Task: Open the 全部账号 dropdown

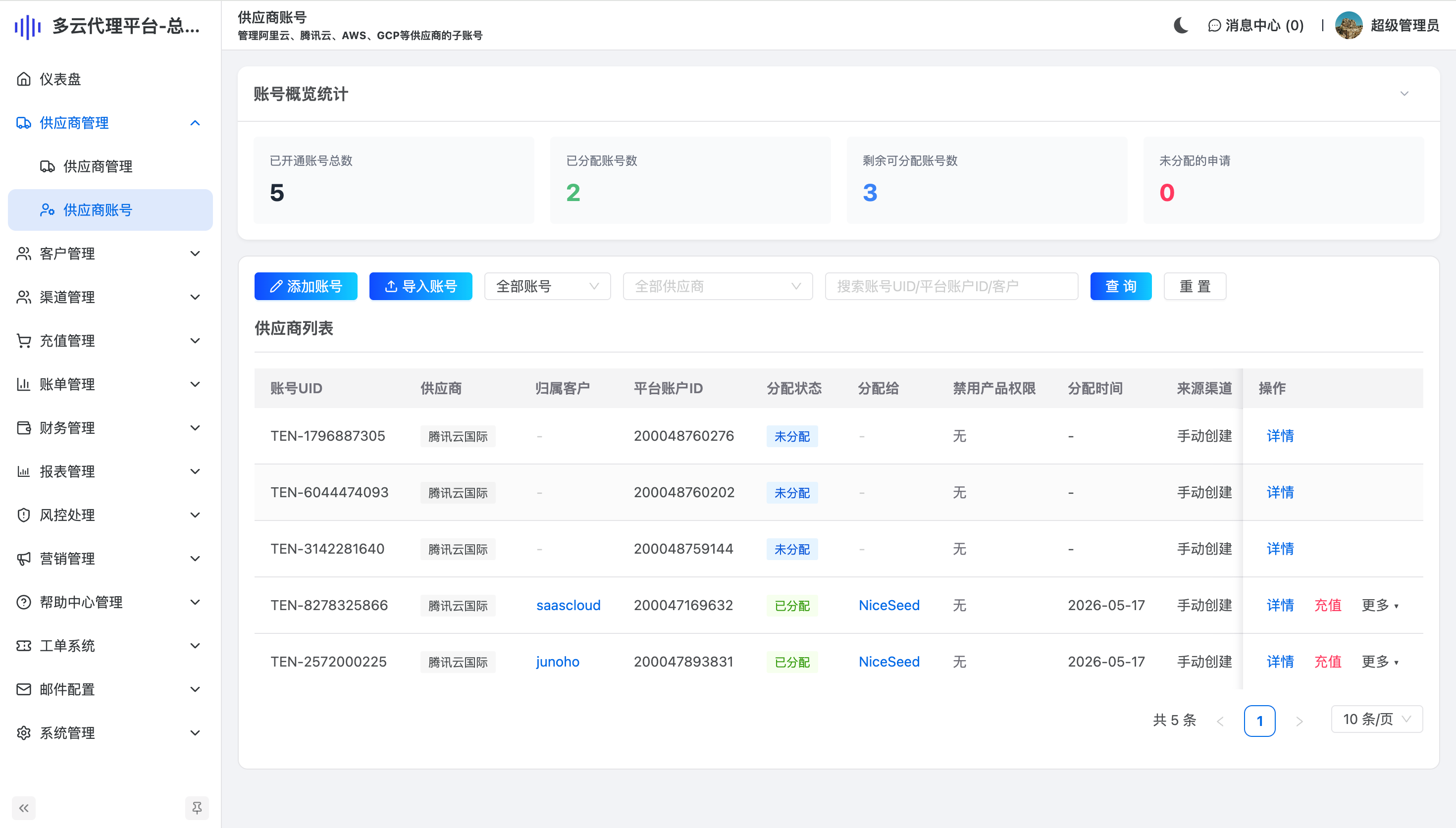Action: (x=547, y=286)
